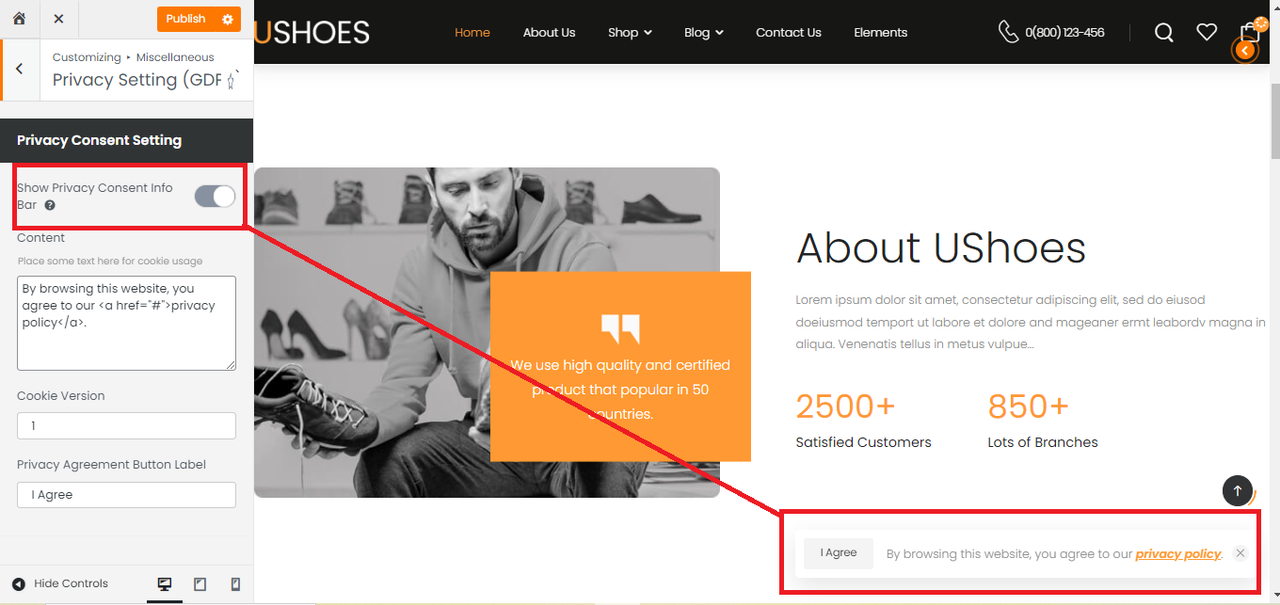Expand the Blog dropdown menu
Image resolution: width=1280 pixels, height=605 pixels.
[704, 32]
